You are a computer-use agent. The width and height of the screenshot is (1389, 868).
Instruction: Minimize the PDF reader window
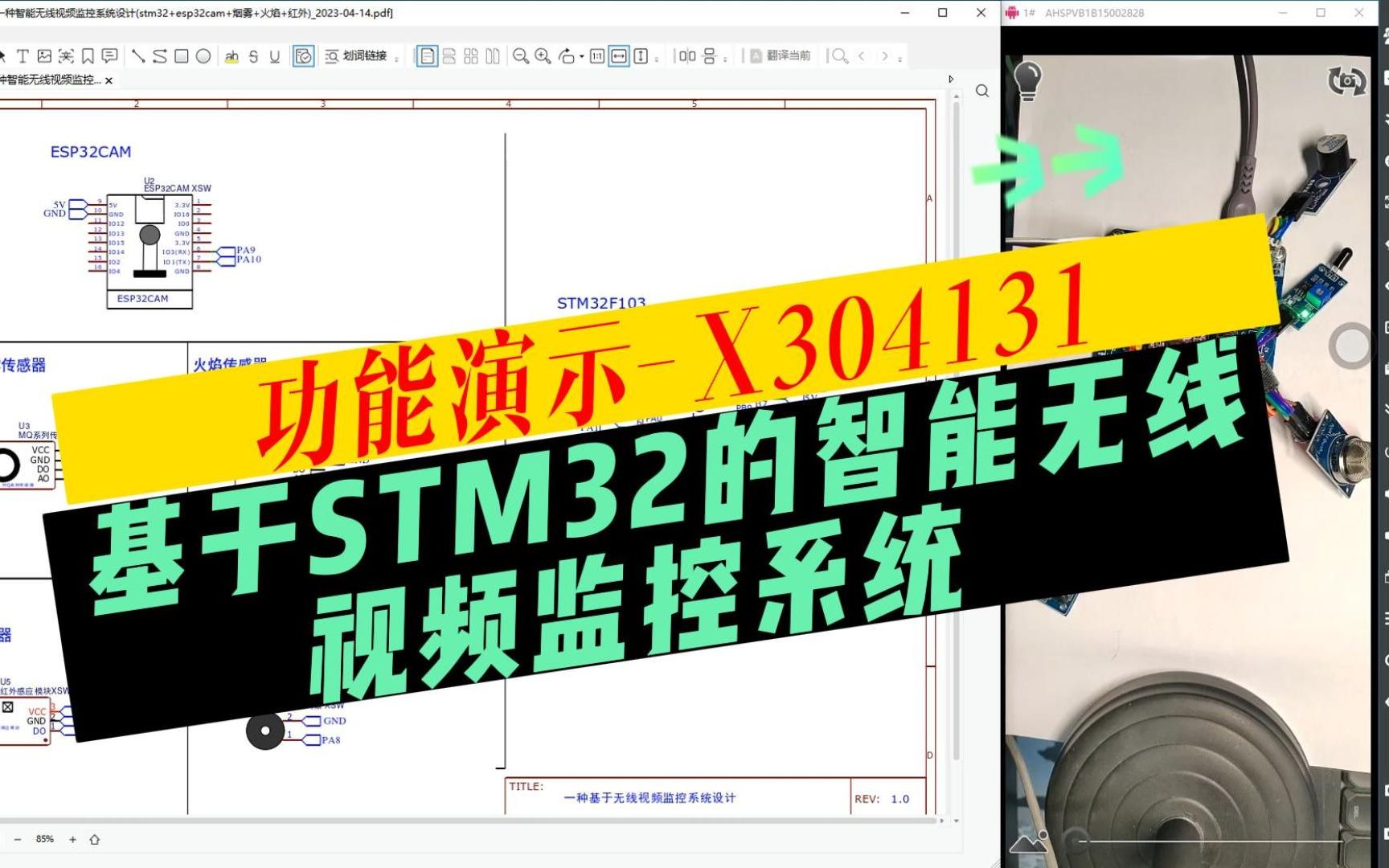(x=905, y=13)
